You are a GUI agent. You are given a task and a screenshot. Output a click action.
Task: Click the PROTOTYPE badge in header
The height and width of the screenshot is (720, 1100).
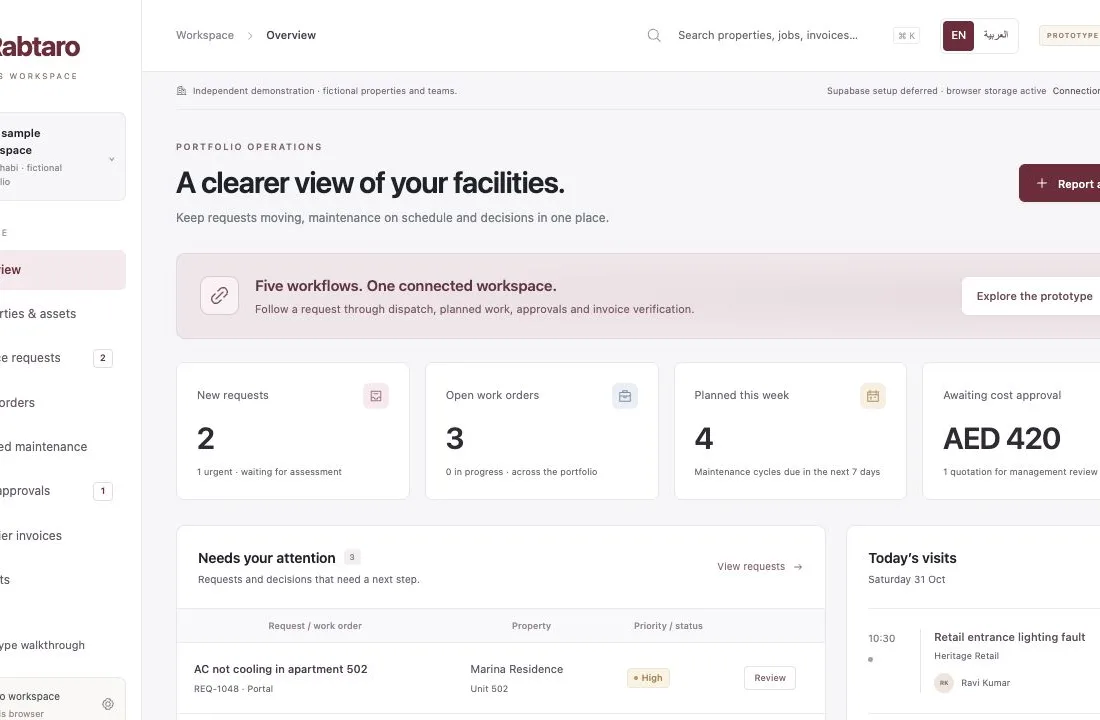pos(1071,36)
